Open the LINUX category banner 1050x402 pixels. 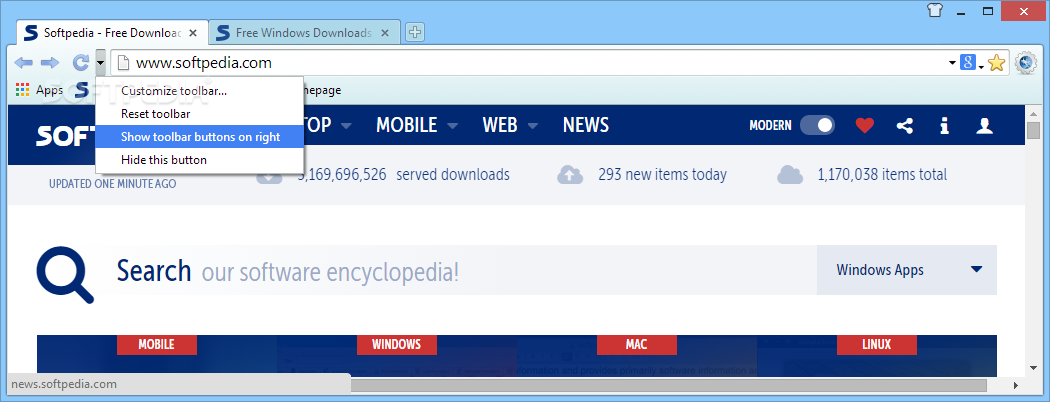point(877,344)
